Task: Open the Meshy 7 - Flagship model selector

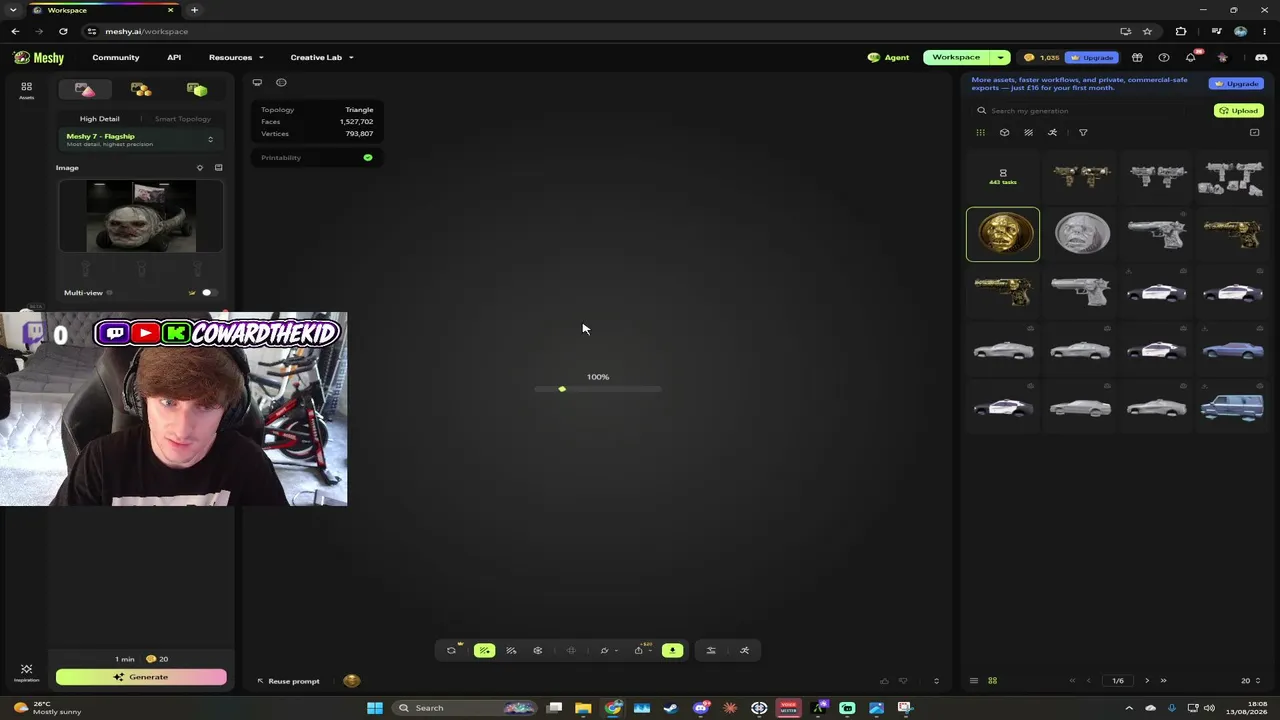Action: [140, 140]
